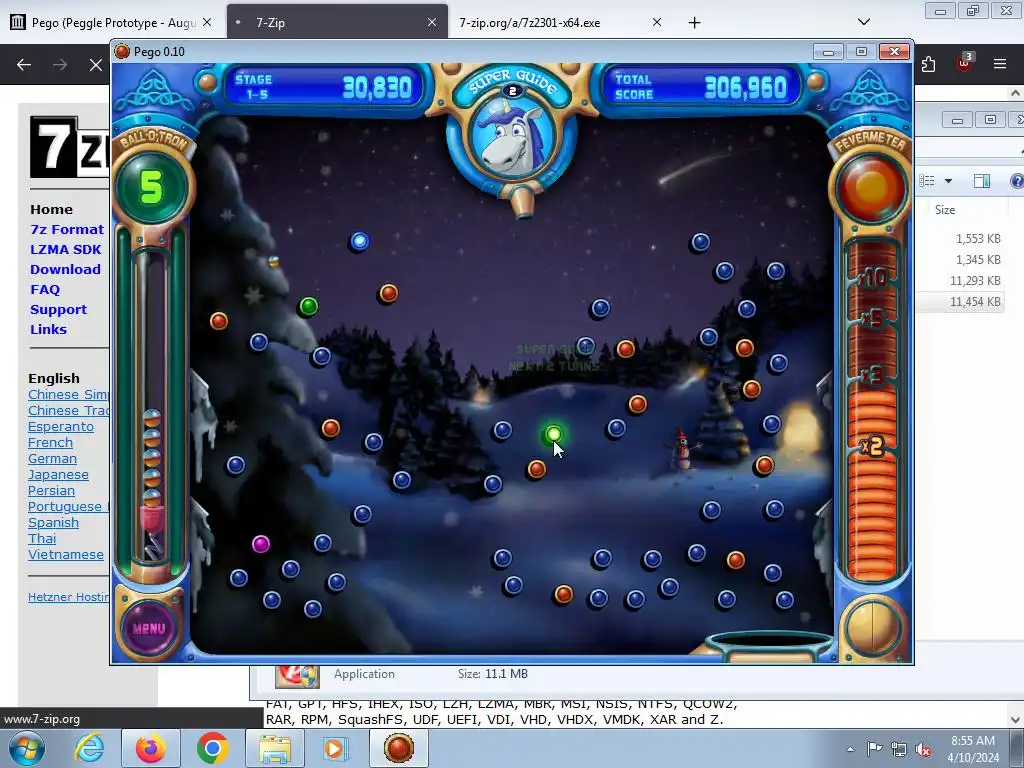Click the magenta peg in Pego
Image resolution: width=1024 pixels, height=768 pixels.
(x=261, y=543)
